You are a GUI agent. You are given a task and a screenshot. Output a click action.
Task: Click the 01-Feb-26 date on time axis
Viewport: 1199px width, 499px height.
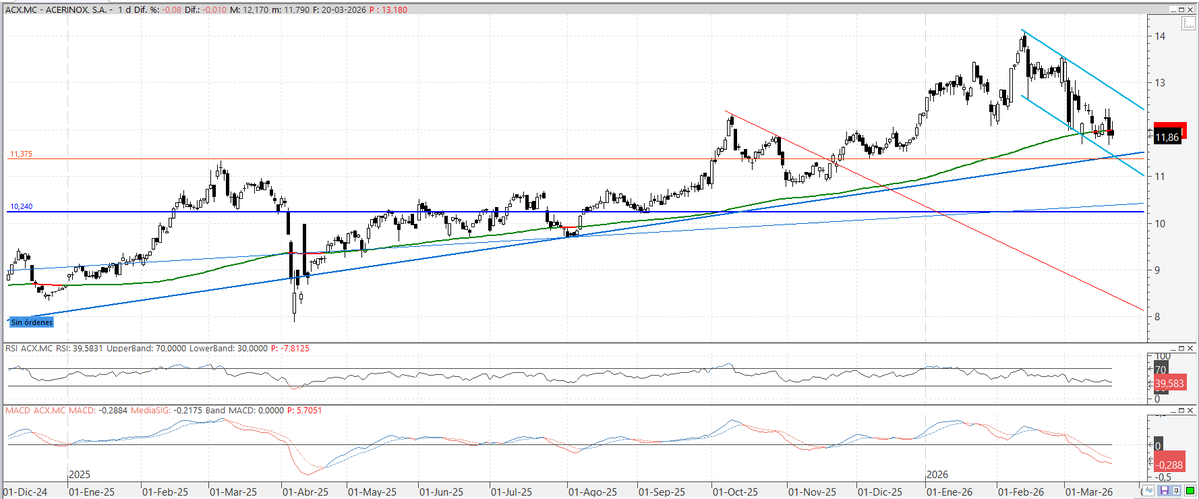pyautogui.click(x=1019, y=491)
